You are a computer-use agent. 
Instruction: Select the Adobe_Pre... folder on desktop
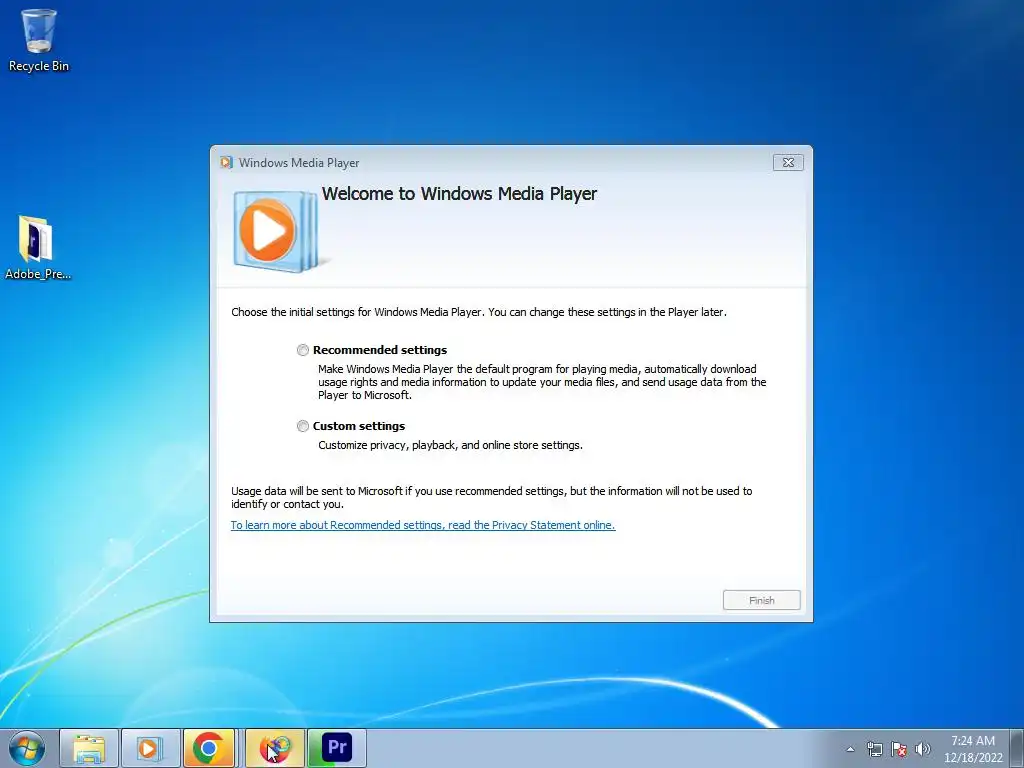click(37, 249)
